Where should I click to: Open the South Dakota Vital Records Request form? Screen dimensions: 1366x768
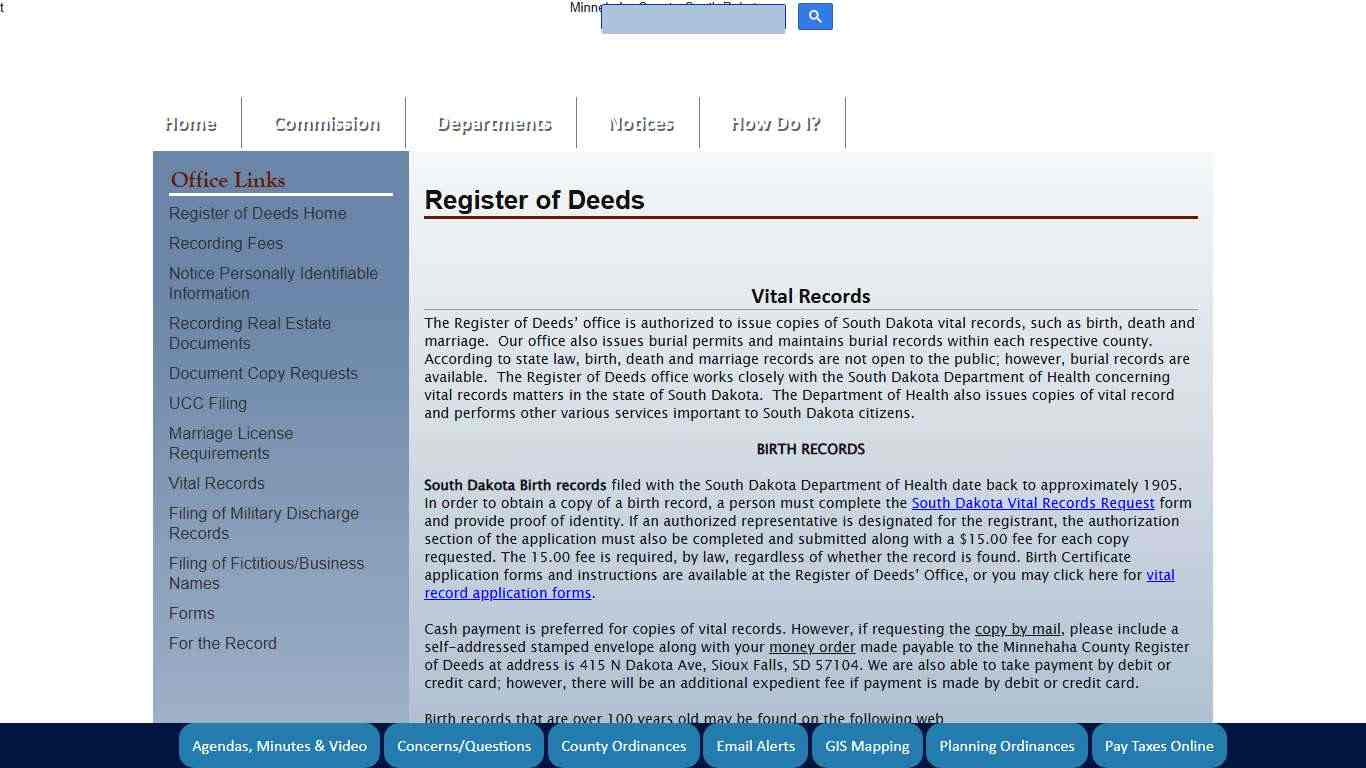1032,502
